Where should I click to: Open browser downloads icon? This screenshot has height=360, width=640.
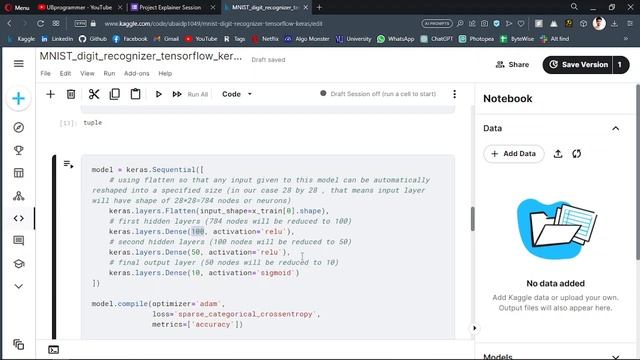pos(614,24)
